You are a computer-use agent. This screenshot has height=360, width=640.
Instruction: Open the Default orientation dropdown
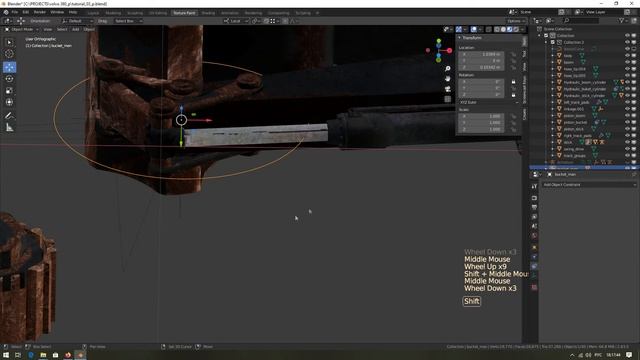click(x=77, y=21)
